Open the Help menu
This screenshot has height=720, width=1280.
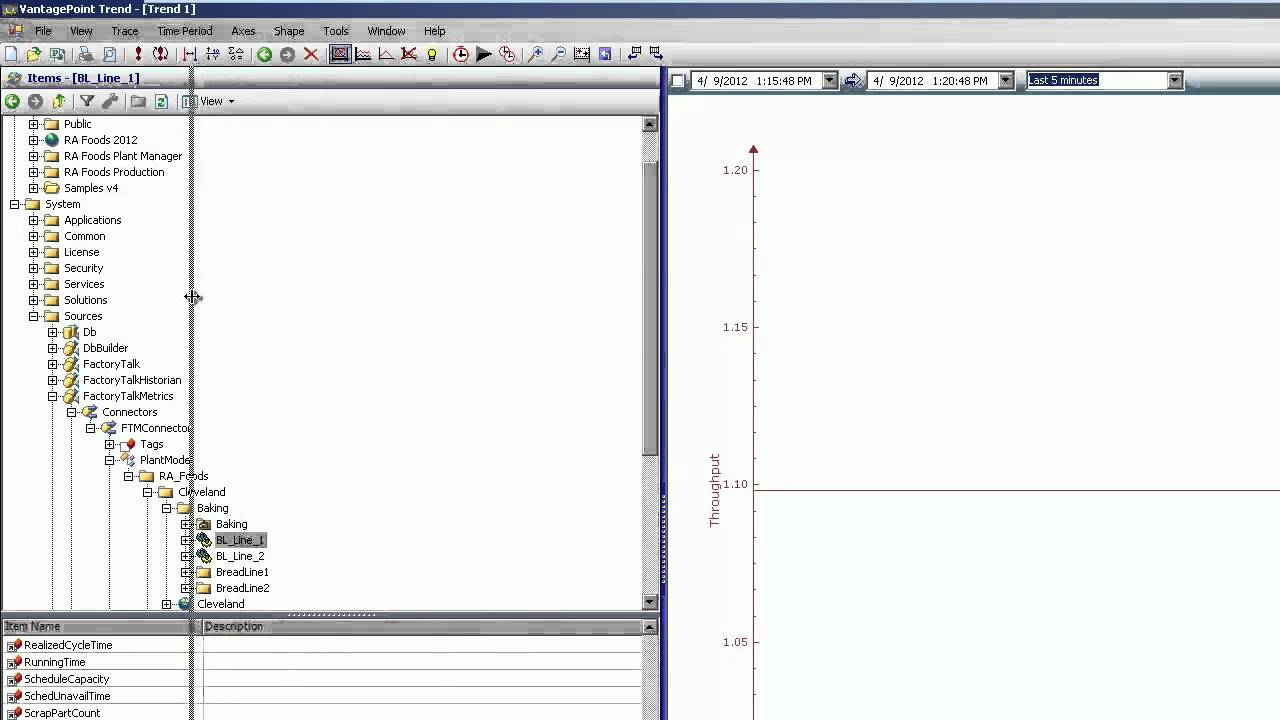click(x=434, y=31)
